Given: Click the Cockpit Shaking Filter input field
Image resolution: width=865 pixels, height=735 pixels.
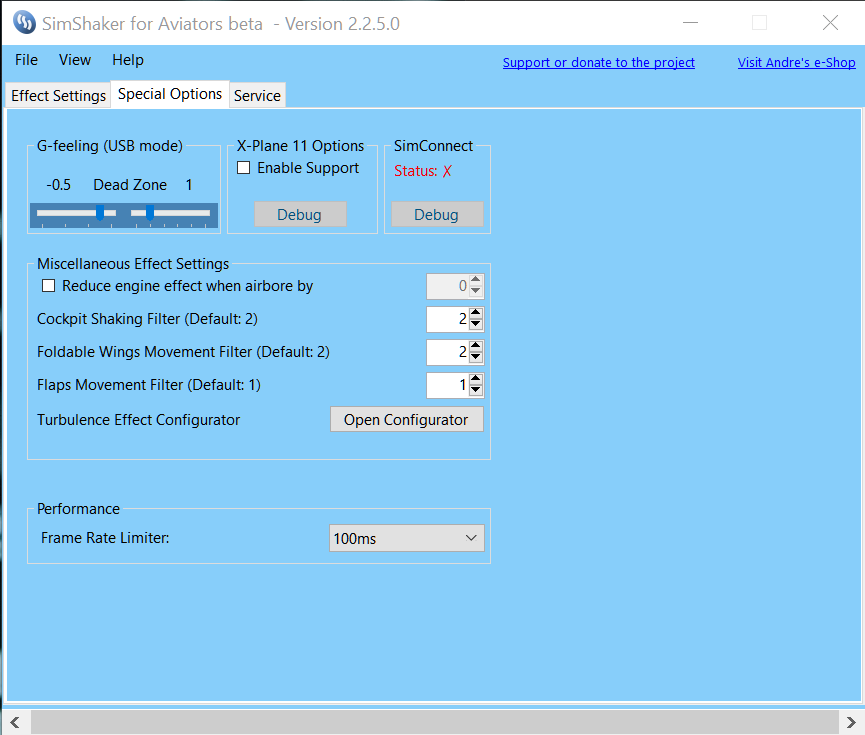Looking at the screenshot, I should pos(448,319).
